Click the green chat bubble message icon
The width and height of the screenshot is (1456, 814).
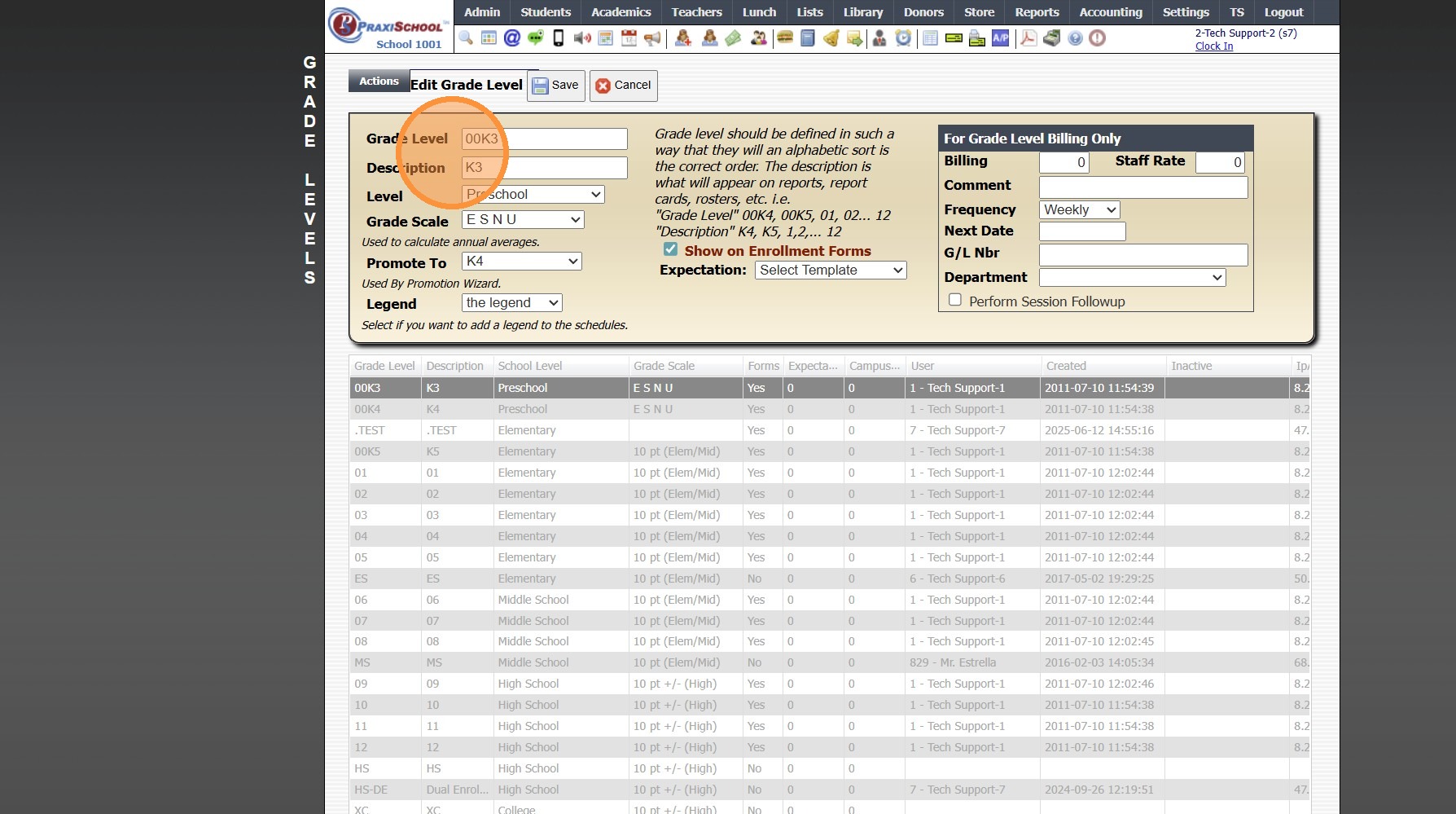535,38
